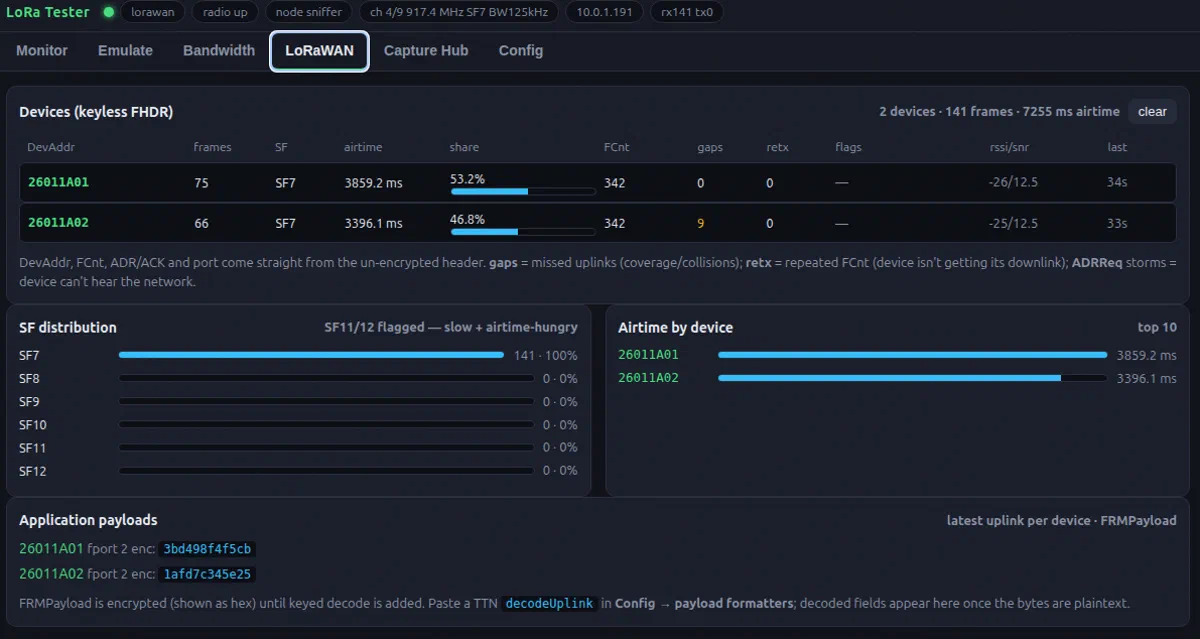This screenshot has width=1200, height=639.
Task: Click the 46.8% share bar
Action: pos(523,231)
